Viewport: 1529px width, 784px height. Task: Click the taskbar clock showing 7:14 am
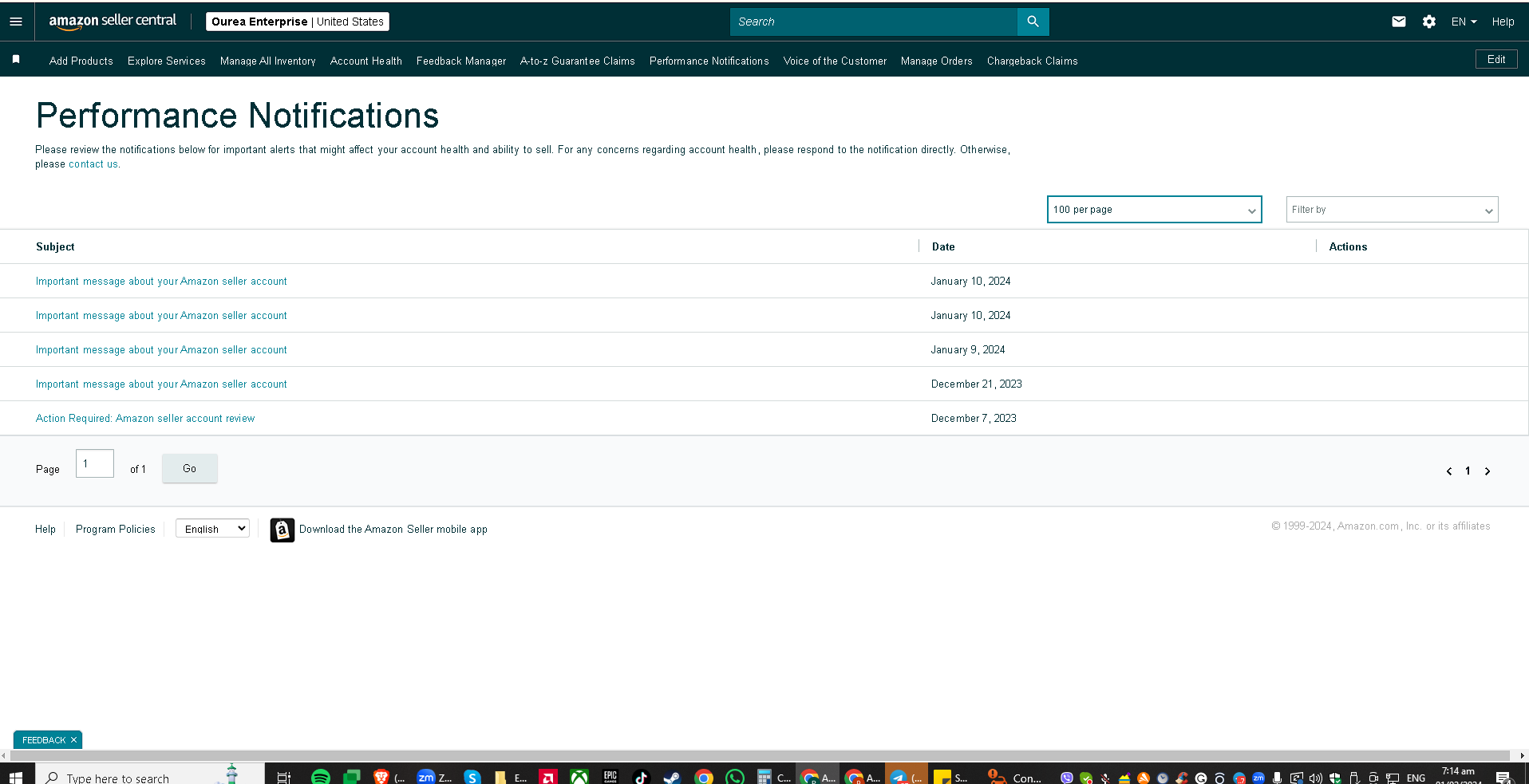(x=1458, y=775)
